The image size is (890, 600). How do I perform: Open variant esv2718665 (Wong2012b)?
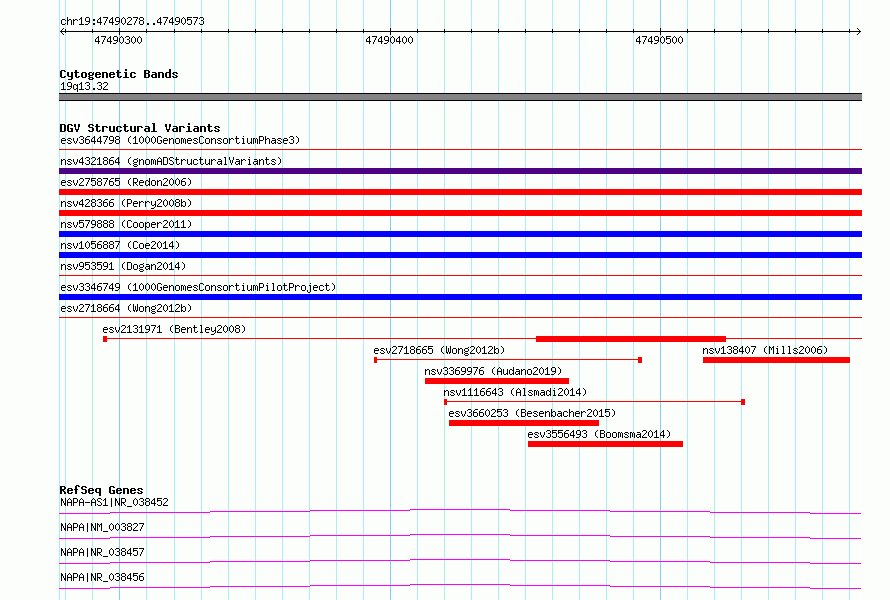pos(439,350)
